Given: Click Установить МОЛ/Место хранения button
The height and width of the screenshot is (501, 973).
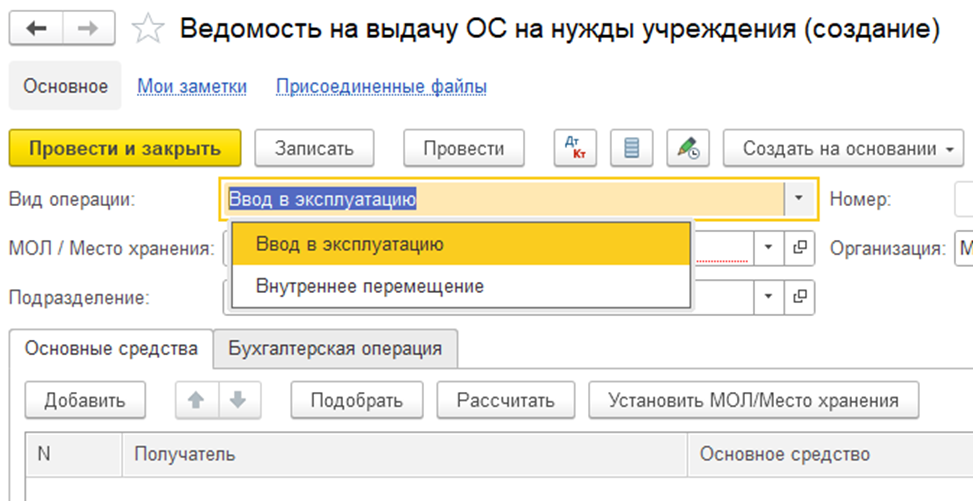Looking at the screenshot, I should pos(753,400).
